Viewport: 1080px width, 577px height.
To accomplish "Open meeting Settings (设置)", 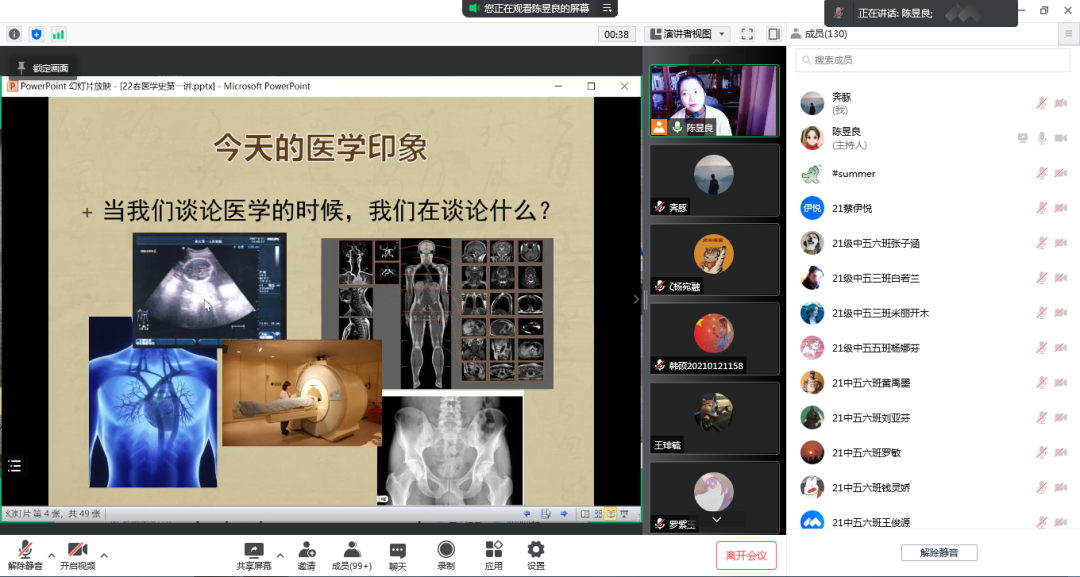I will coord(536,556).
